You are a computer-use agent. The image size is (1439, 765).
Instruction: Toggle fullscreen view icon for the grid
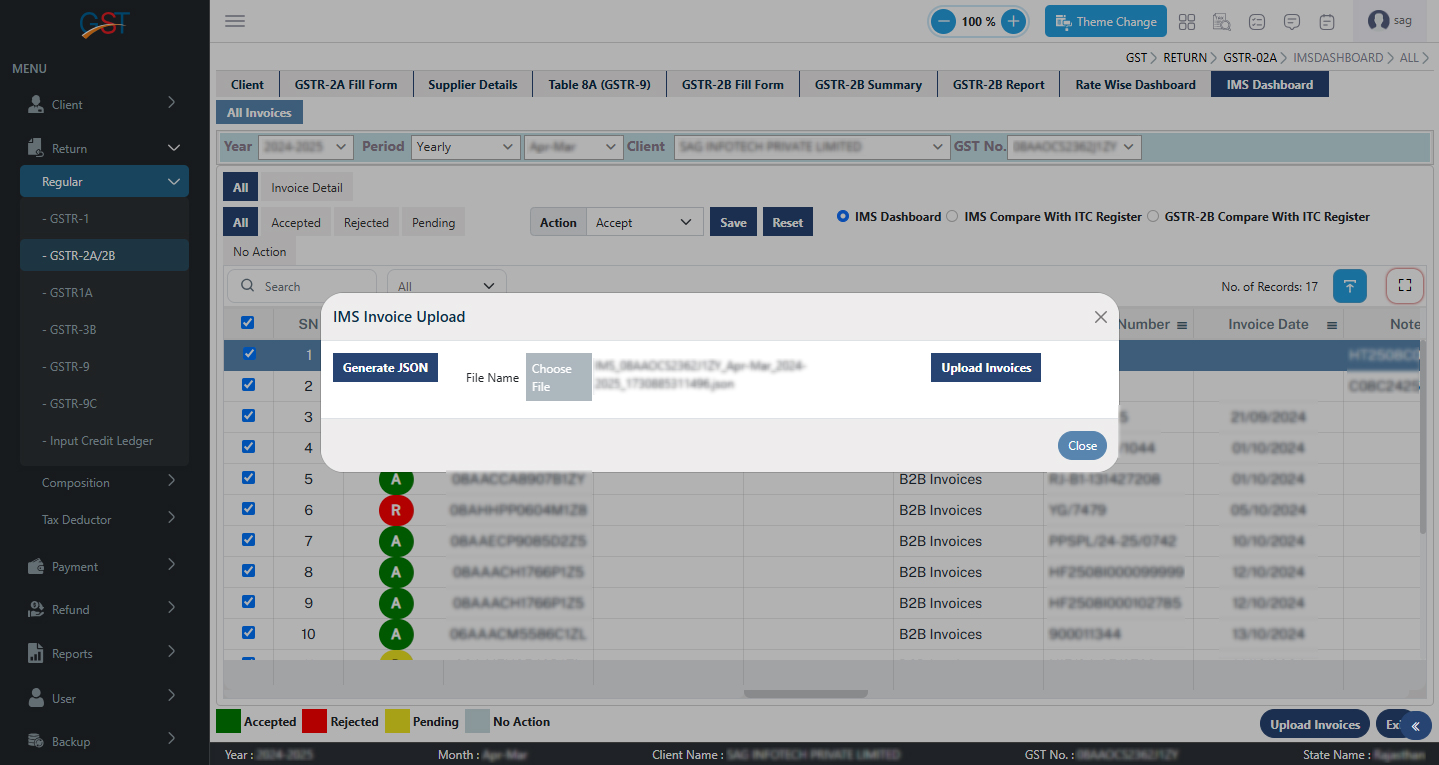(1404, 286)
